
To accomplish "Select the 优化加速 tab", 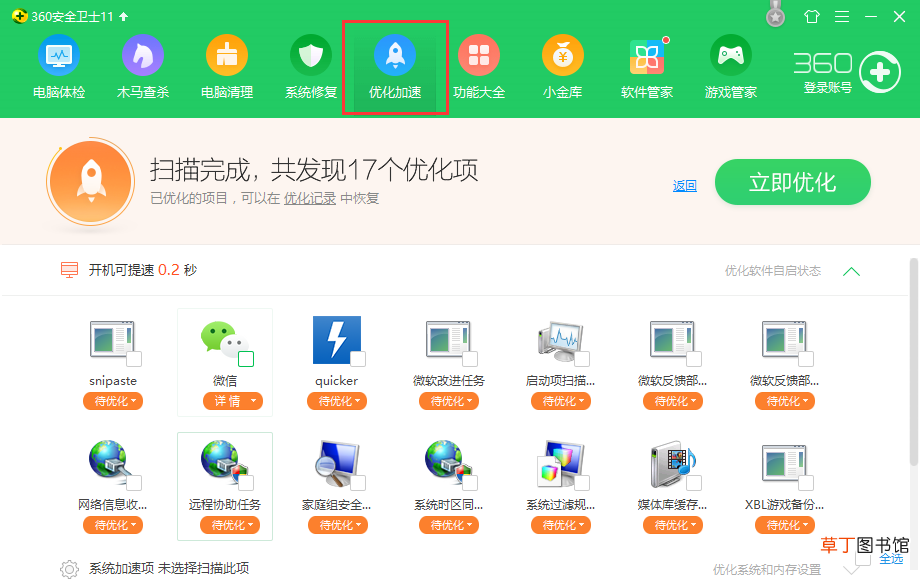I will [x=395, y=67].
